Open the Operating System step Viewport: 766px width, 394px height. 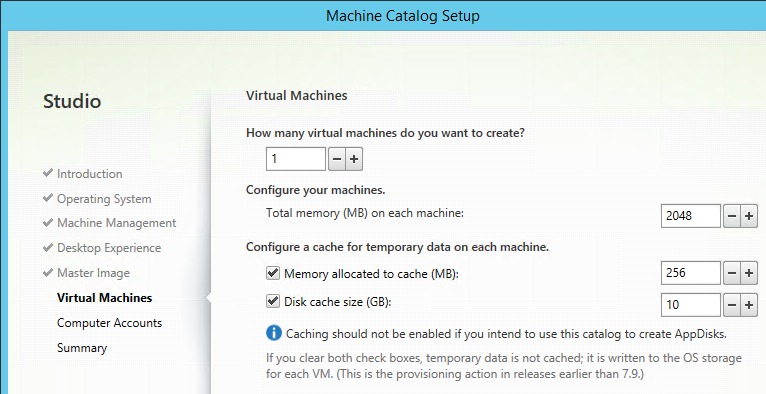(x=104, y=199)
